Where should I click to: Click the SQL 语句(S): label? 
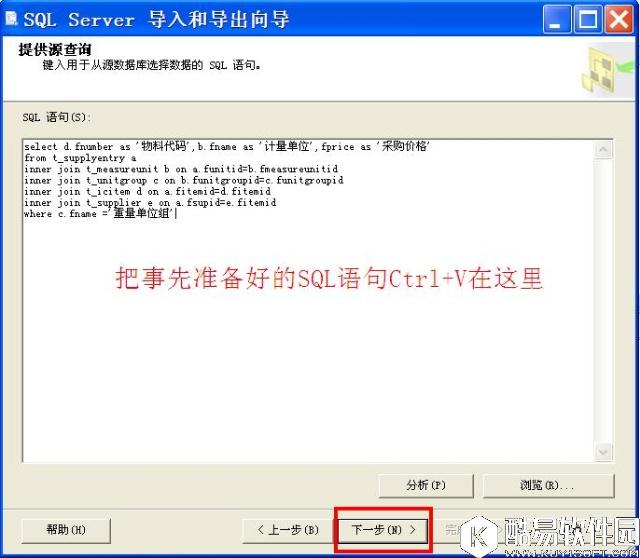click(57, 118)
